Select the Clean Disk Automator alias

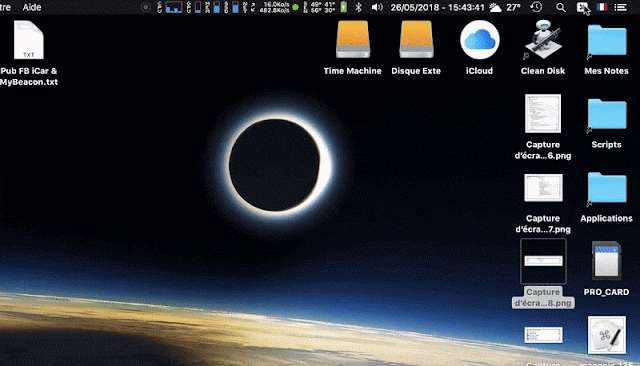coord(543,40)
